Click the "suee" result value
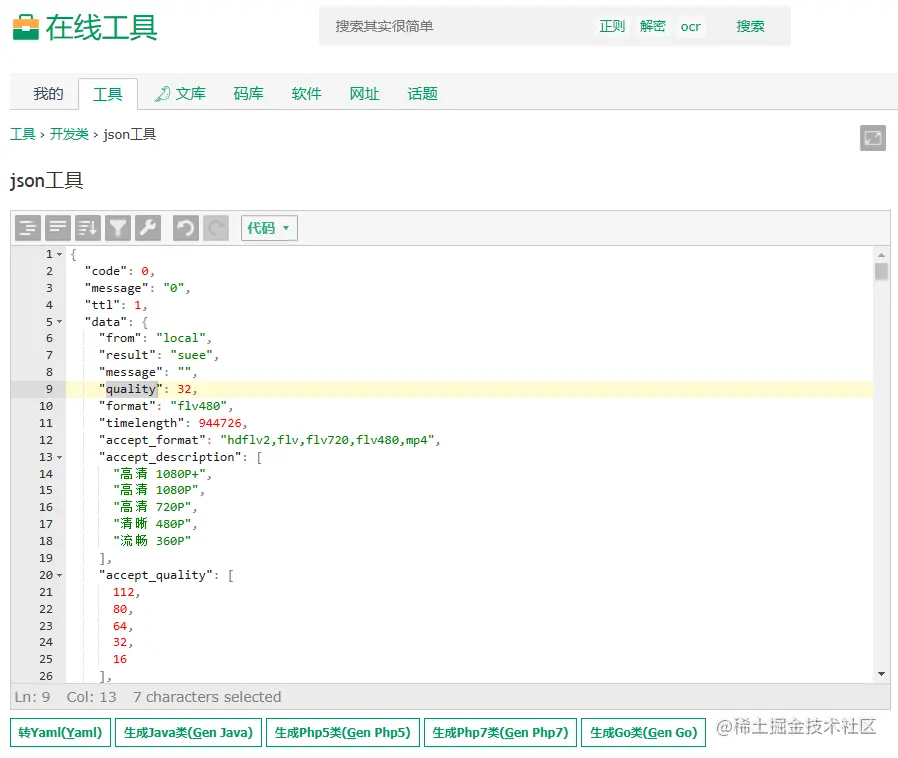898x758 pixels. (192, 356)
